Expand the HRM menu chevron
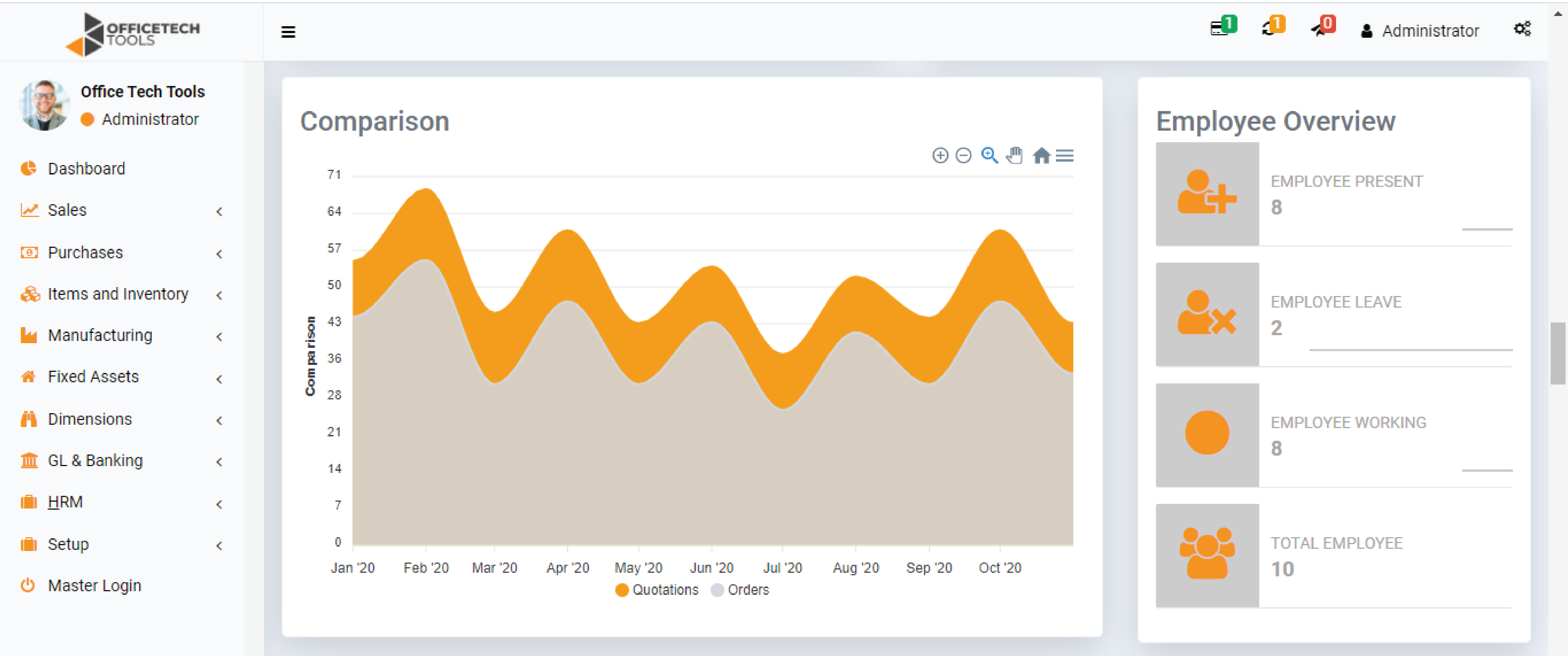The height and width of the screenshot is (656, 1568). [219, 505]
